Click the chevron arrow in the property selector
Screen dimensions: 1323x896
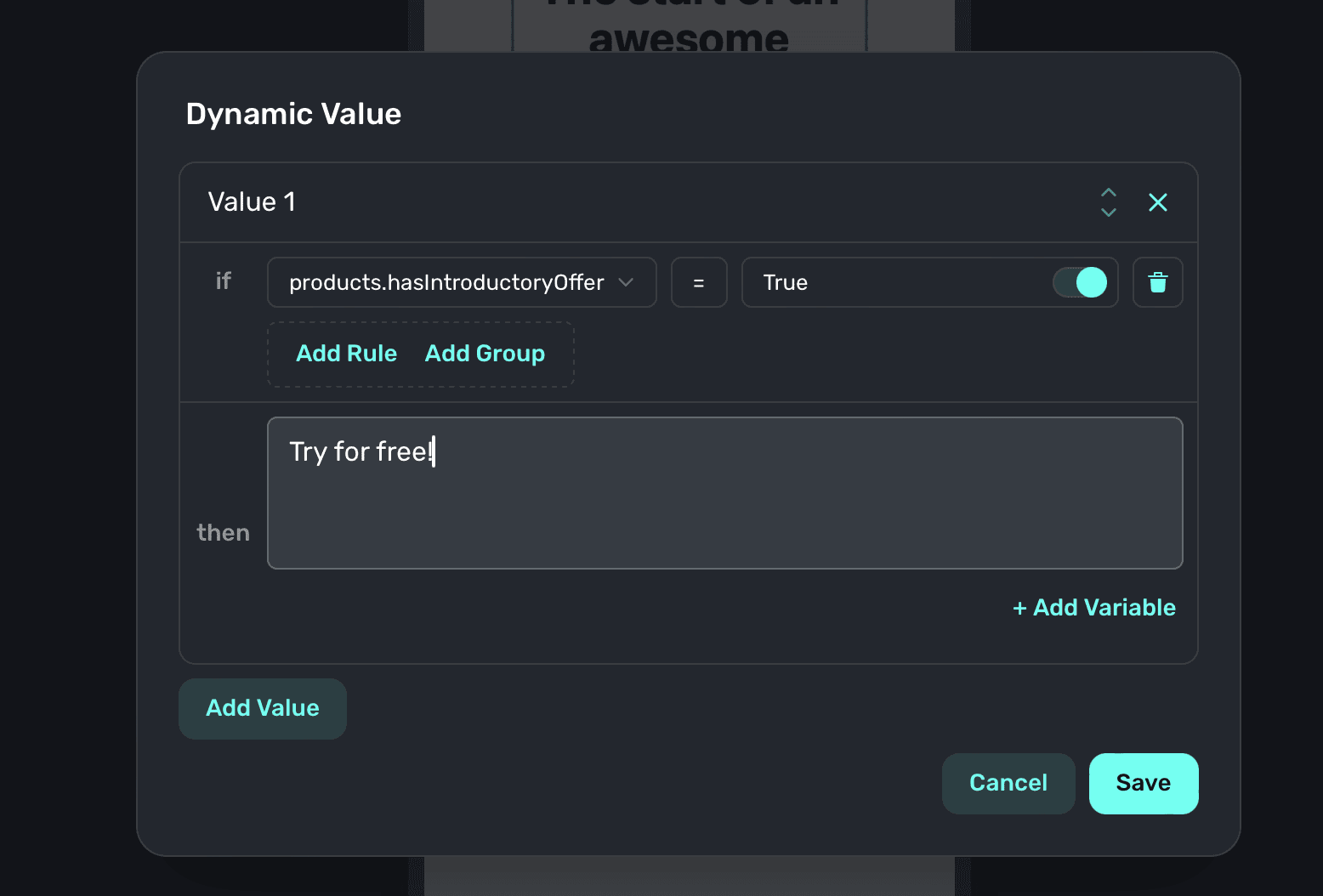click(x=627, y=282)
